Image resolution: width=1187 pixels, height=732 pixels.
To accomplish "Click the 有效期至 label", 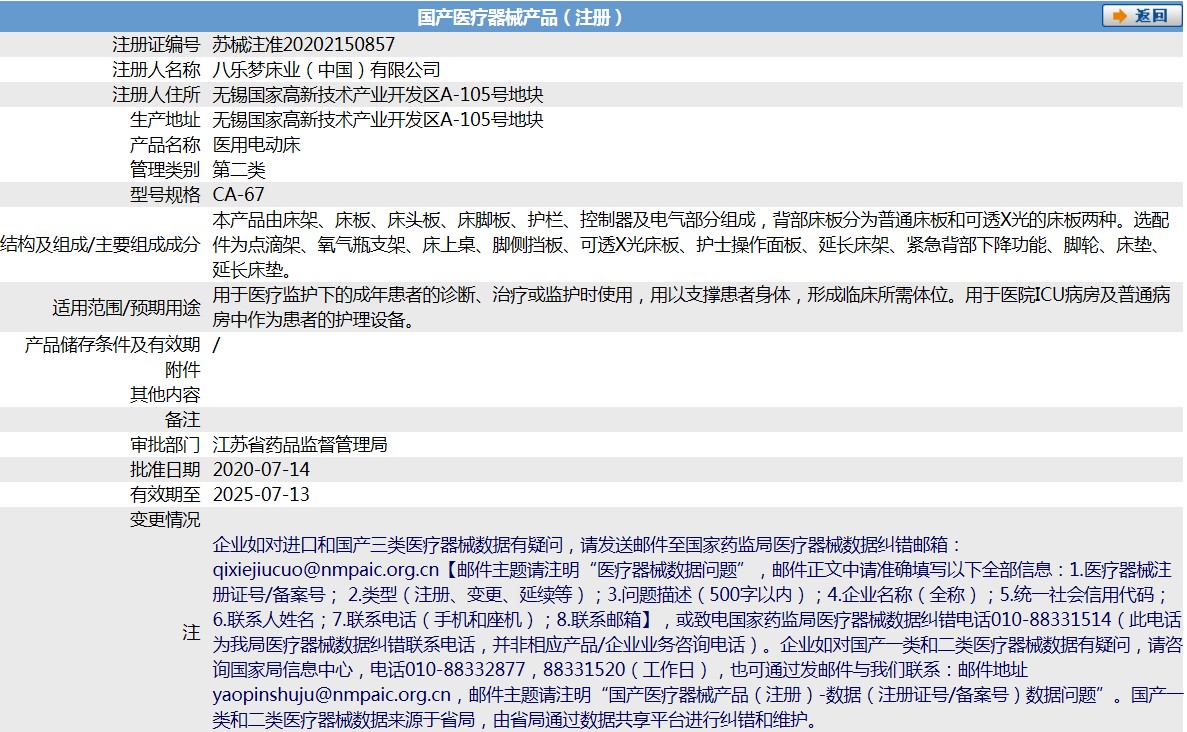I will [165, 494].
